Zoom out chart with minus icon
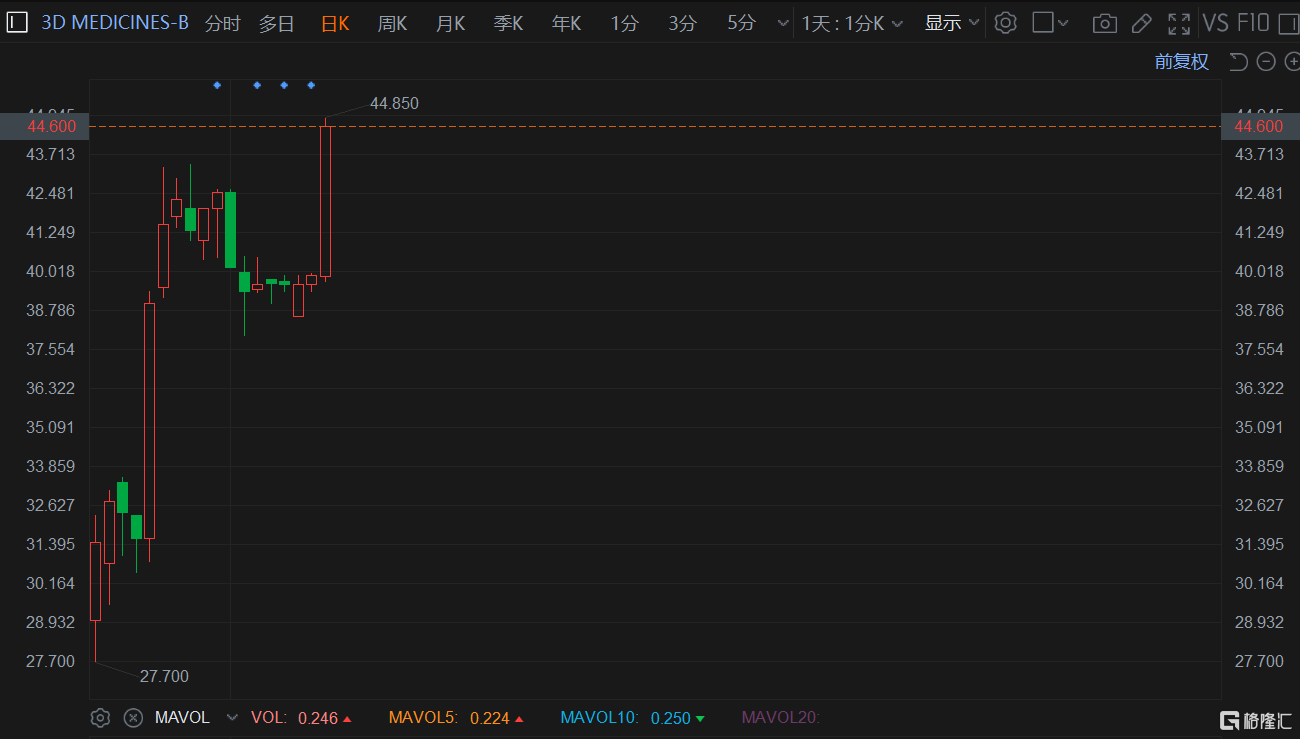1300x739 pixels. (x=1266, y=62)
